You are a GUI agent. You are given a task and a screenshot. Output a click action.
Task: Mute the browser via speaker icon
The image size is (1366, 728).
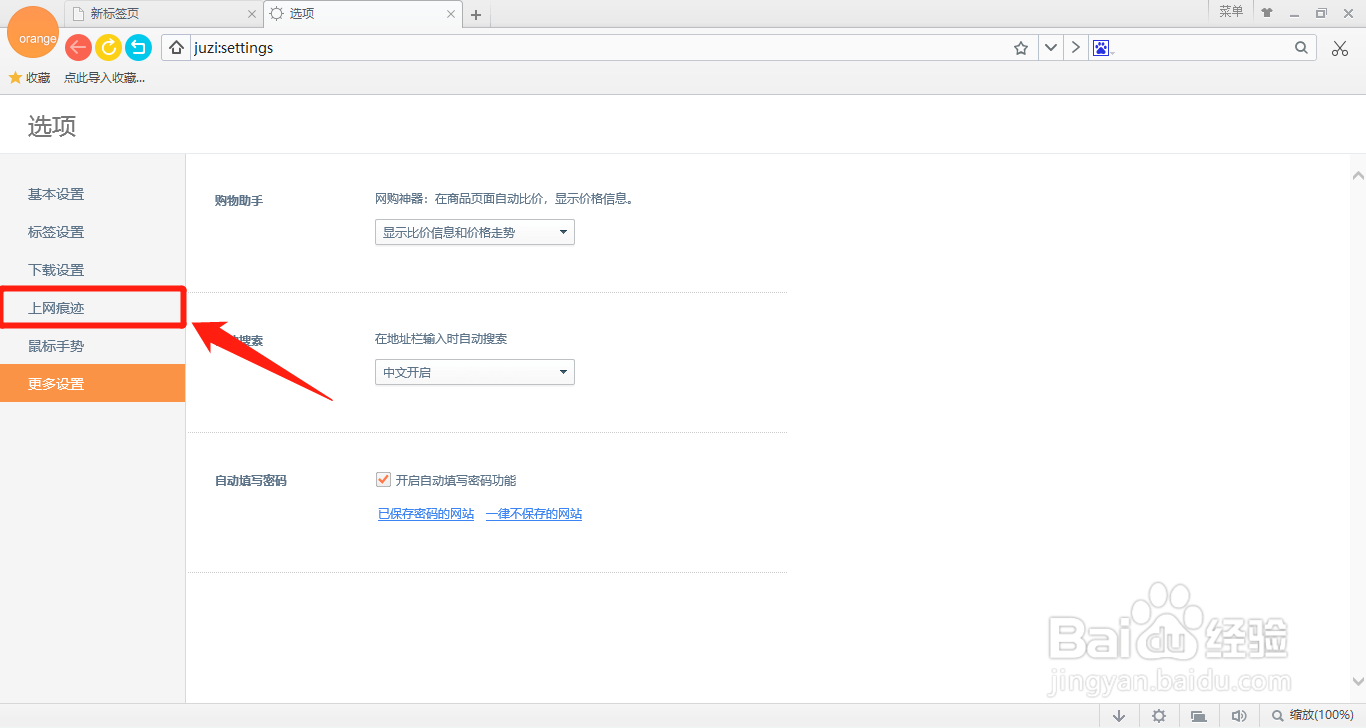[x=1239, y=715]
